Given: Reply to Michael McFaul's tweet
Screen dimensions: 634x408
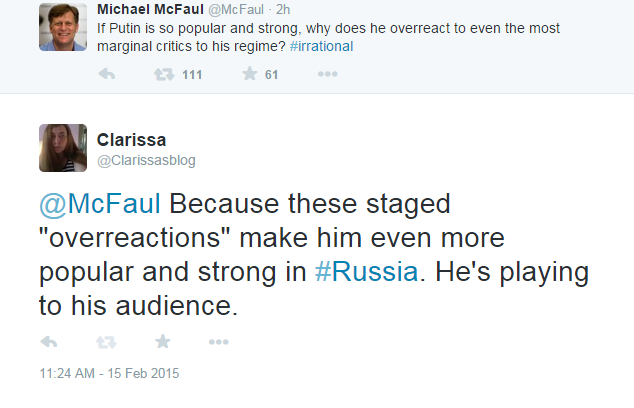Looking at the screenshot, I should (x=107, y=74).
